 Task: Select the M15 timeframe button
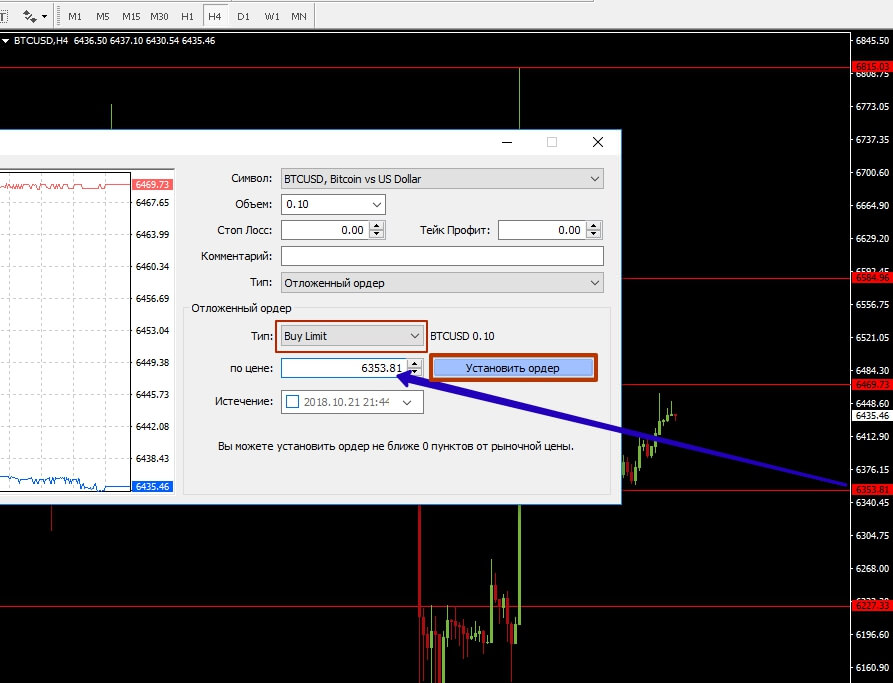tap(131, 17)
